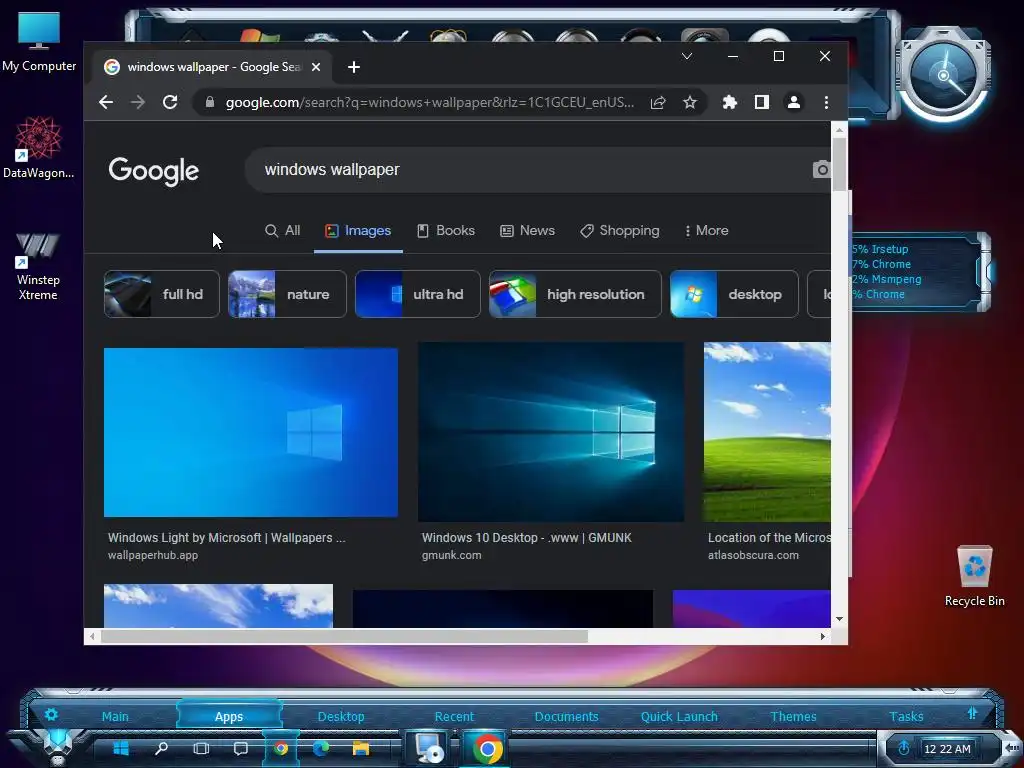Select the Winstep Xtreme desktop shortcut
The width and height of the screenshot is (1024, 768).
coord(38,266)
